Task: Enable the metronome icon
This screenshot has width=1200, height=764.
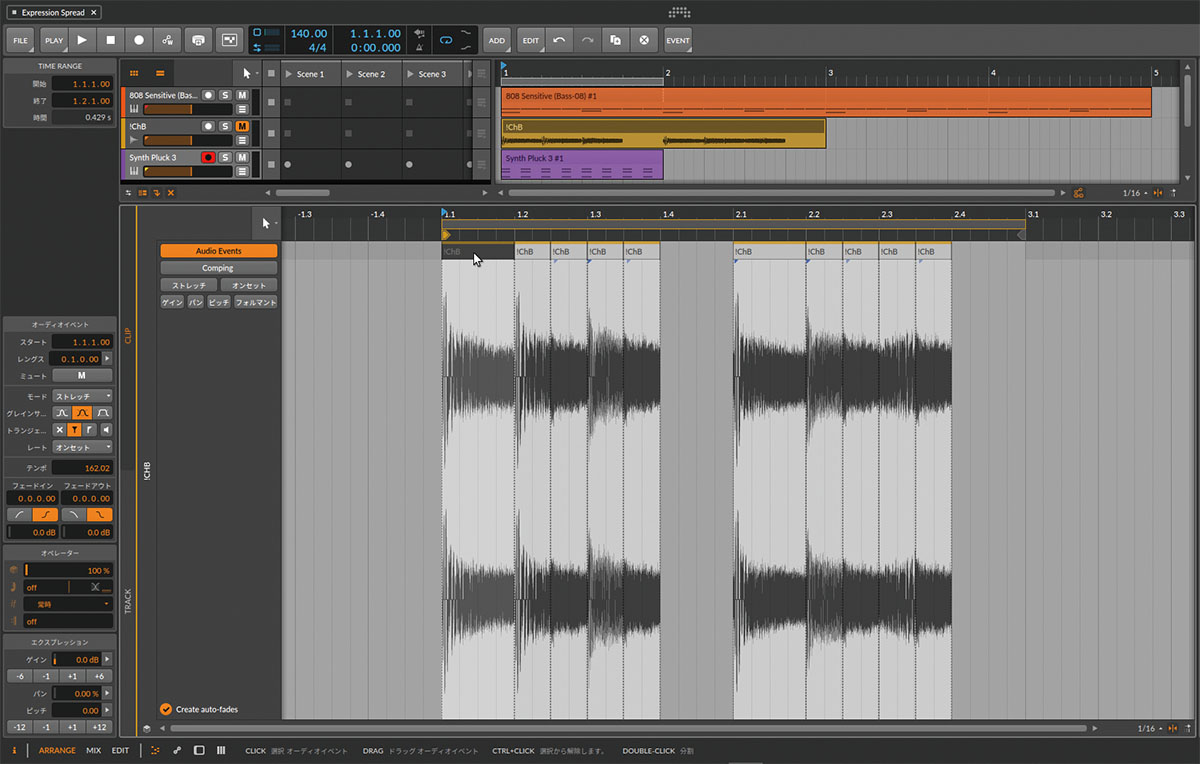Action: 417,47
